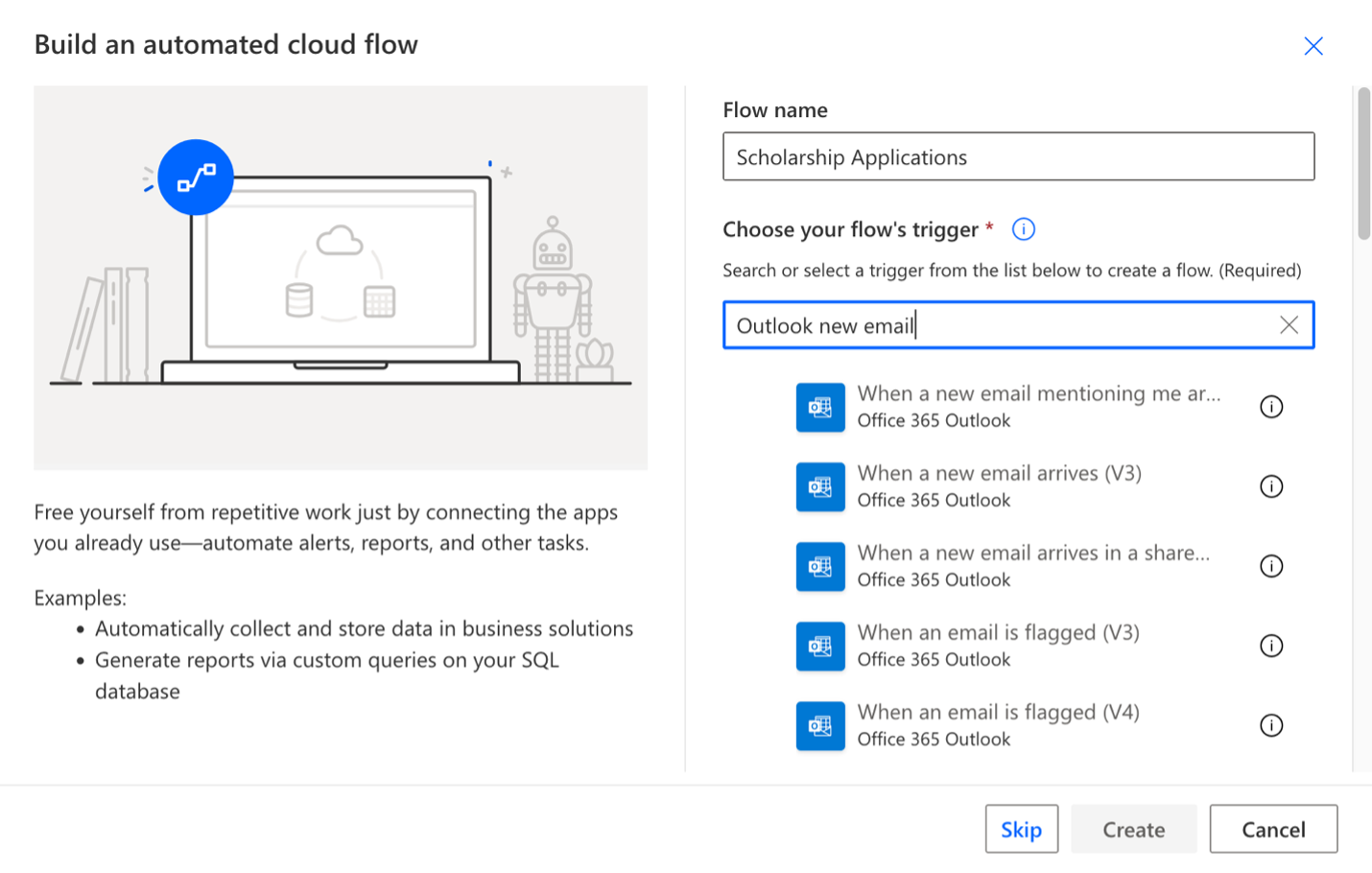Screen dimensions: 1372x873
Task: Click Outlook icon next to "When an email is flagged (V3)"
Action: pos(820,646)
